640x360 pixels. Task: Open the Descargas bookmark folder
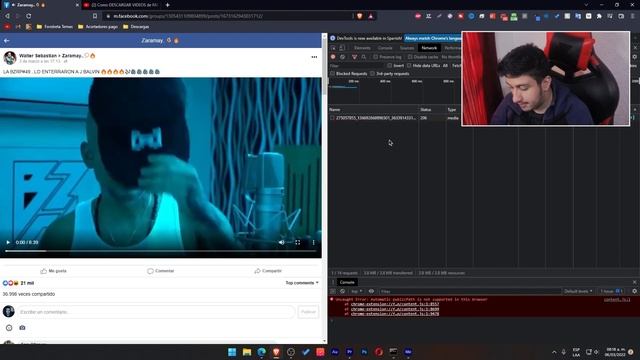coord(136,27)
